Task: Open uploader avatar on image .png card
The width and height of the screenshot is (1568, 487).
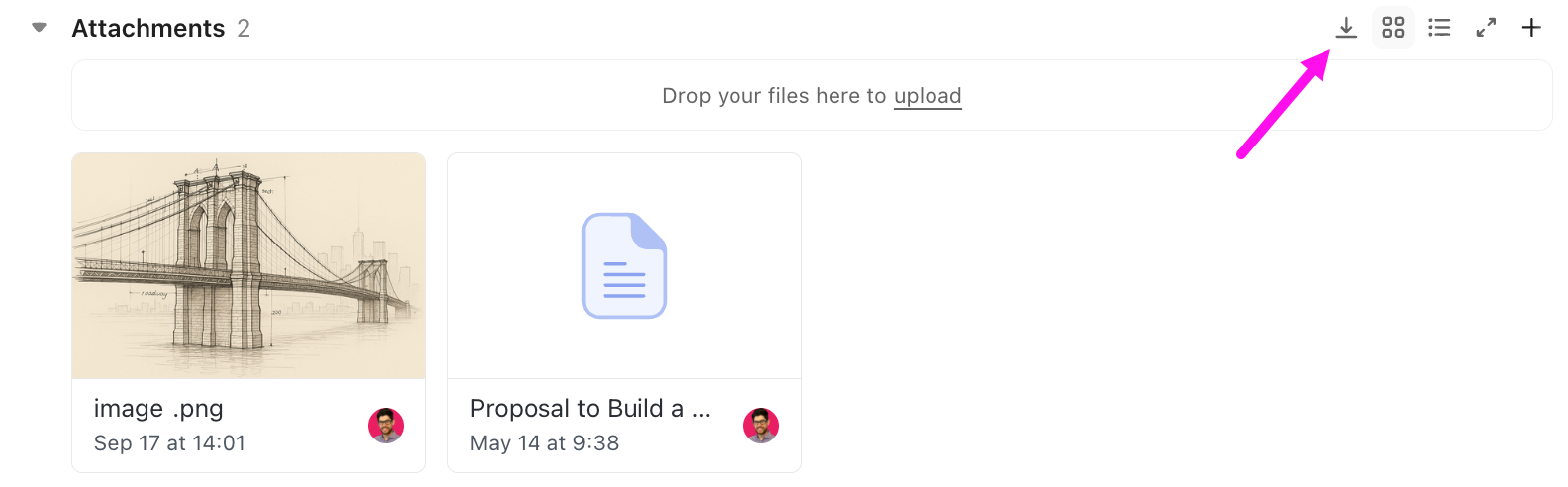Action: click(386, 426)
